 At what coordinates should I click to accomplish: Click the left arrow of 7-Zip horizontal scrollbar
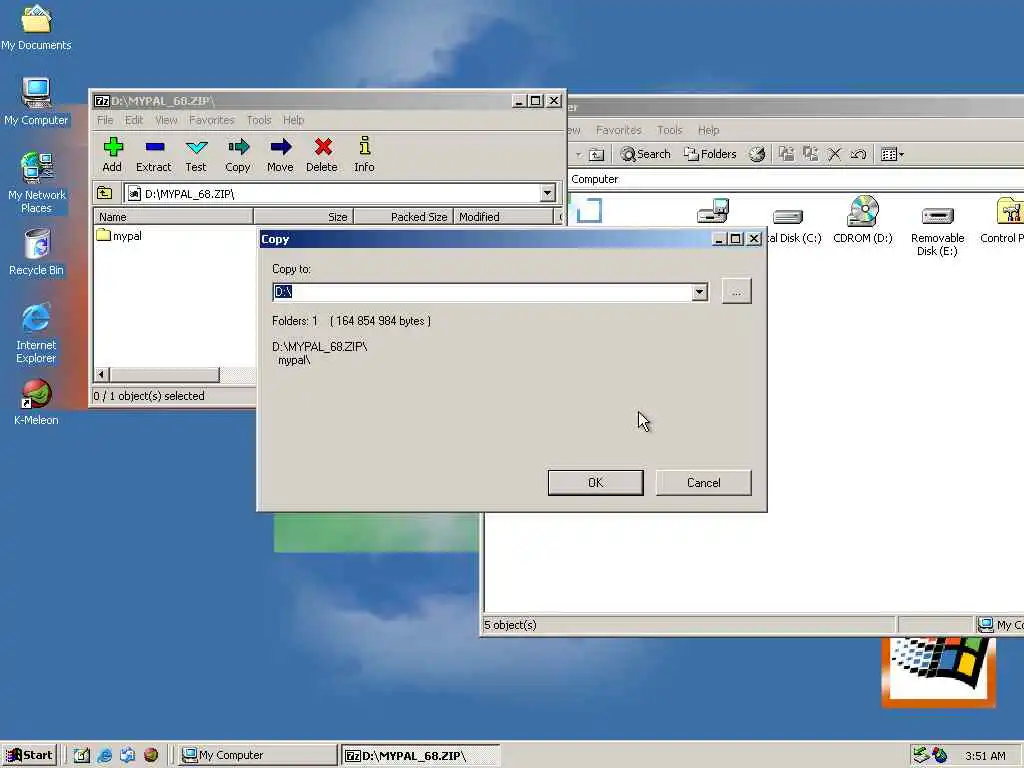coord(101,374)
